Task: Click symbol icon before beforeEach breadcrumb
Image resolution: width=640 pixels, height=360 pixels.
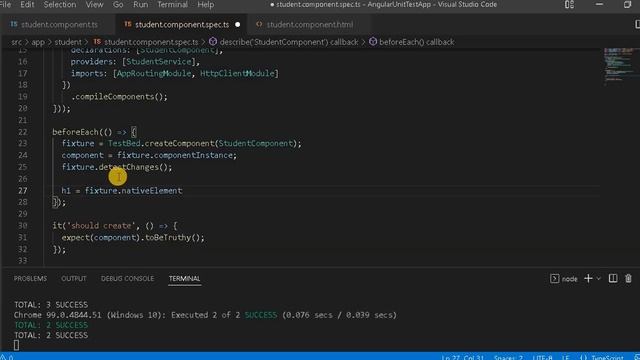Action: (x=373, y=42)
